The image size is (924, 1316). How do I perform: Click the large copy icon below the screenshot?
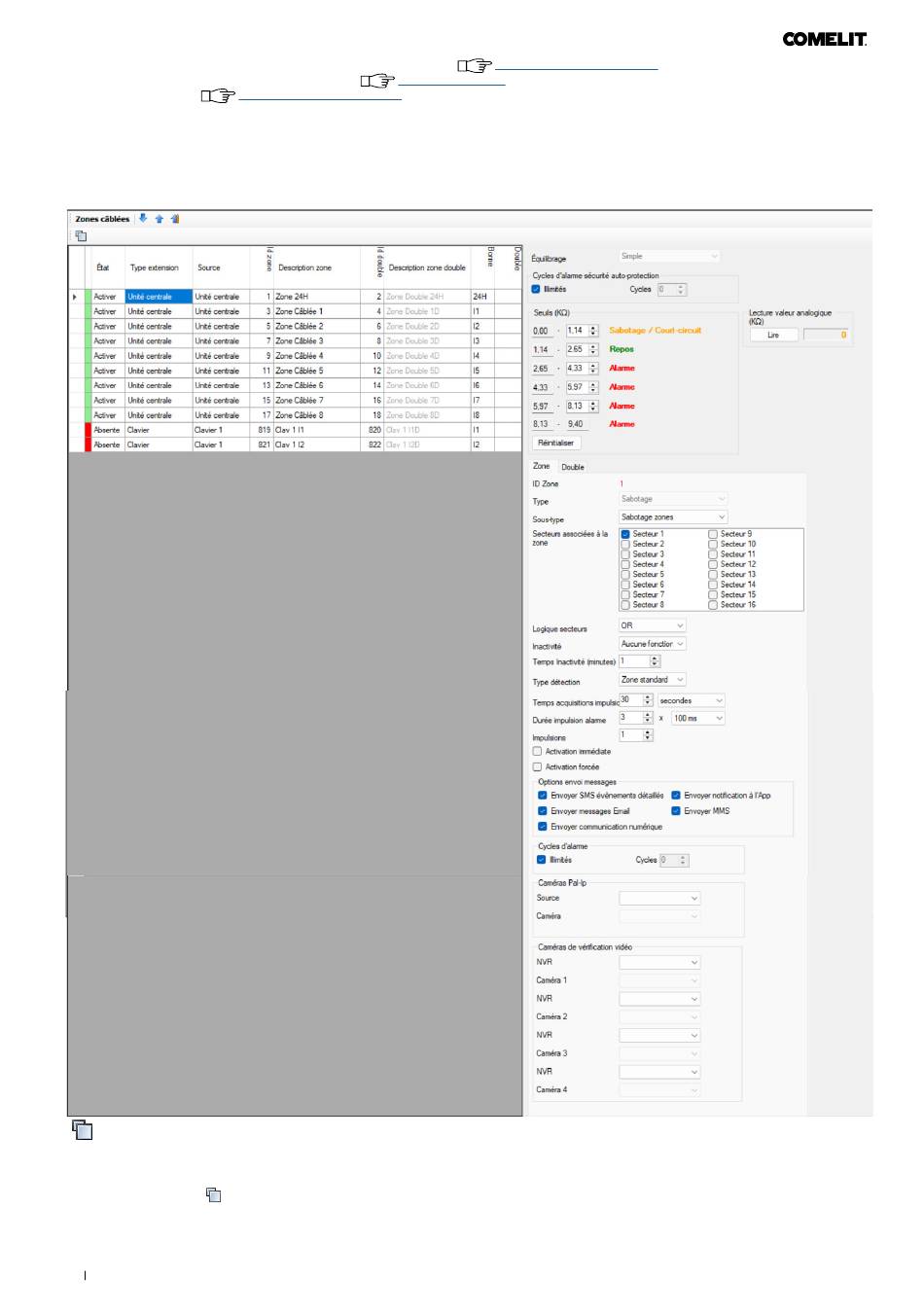[x=83, y=1129]
